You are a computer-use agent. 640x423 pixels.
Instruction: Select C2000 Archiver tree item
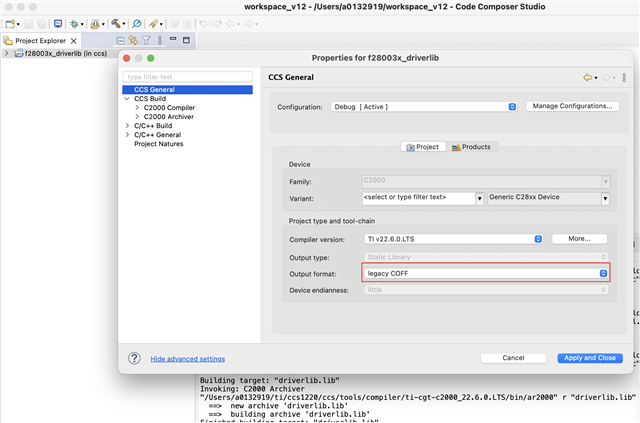point(169,117)
